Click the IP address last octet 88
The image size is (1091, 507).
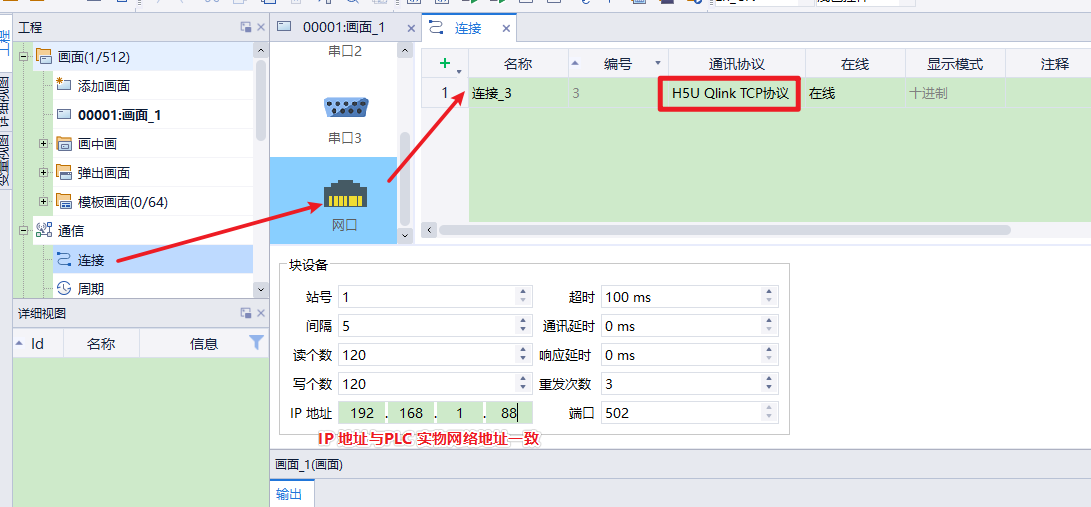click(x=509, y=413)
